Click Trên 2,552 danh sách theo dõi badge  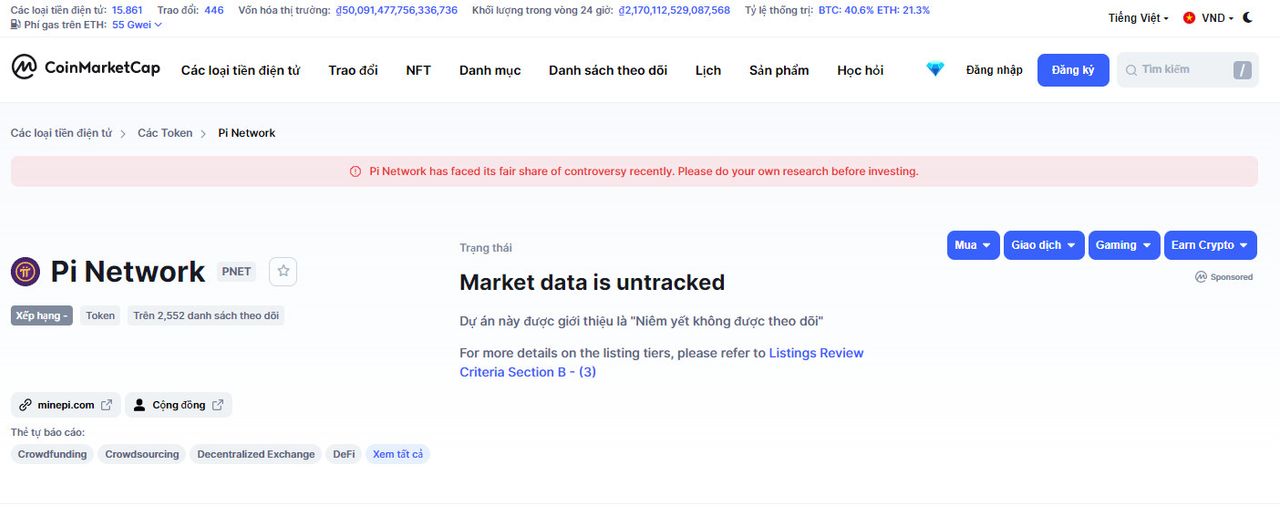[x=206, y=315]
